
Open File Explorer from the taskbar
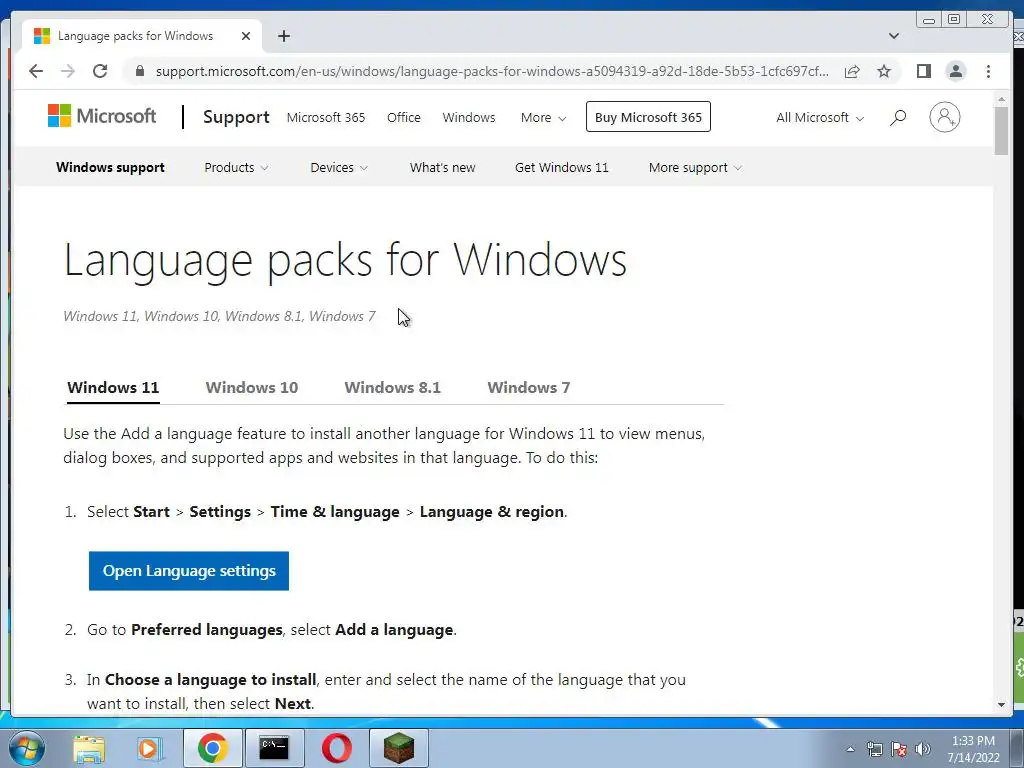[x=89, y=748]
